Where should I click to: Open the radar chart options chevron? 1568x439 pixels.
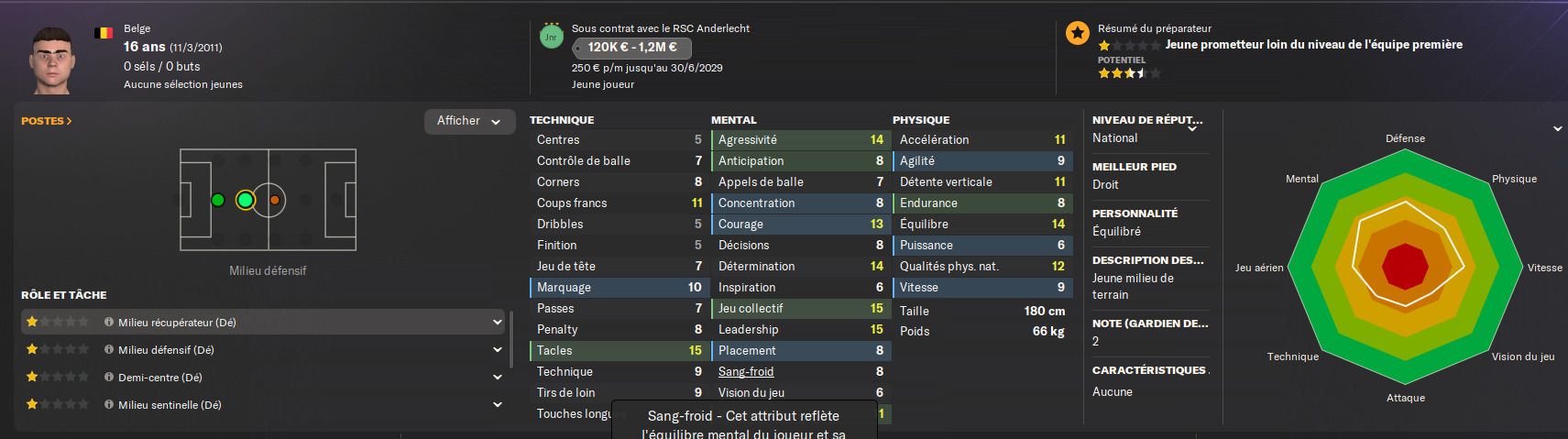pos(1557,129)
